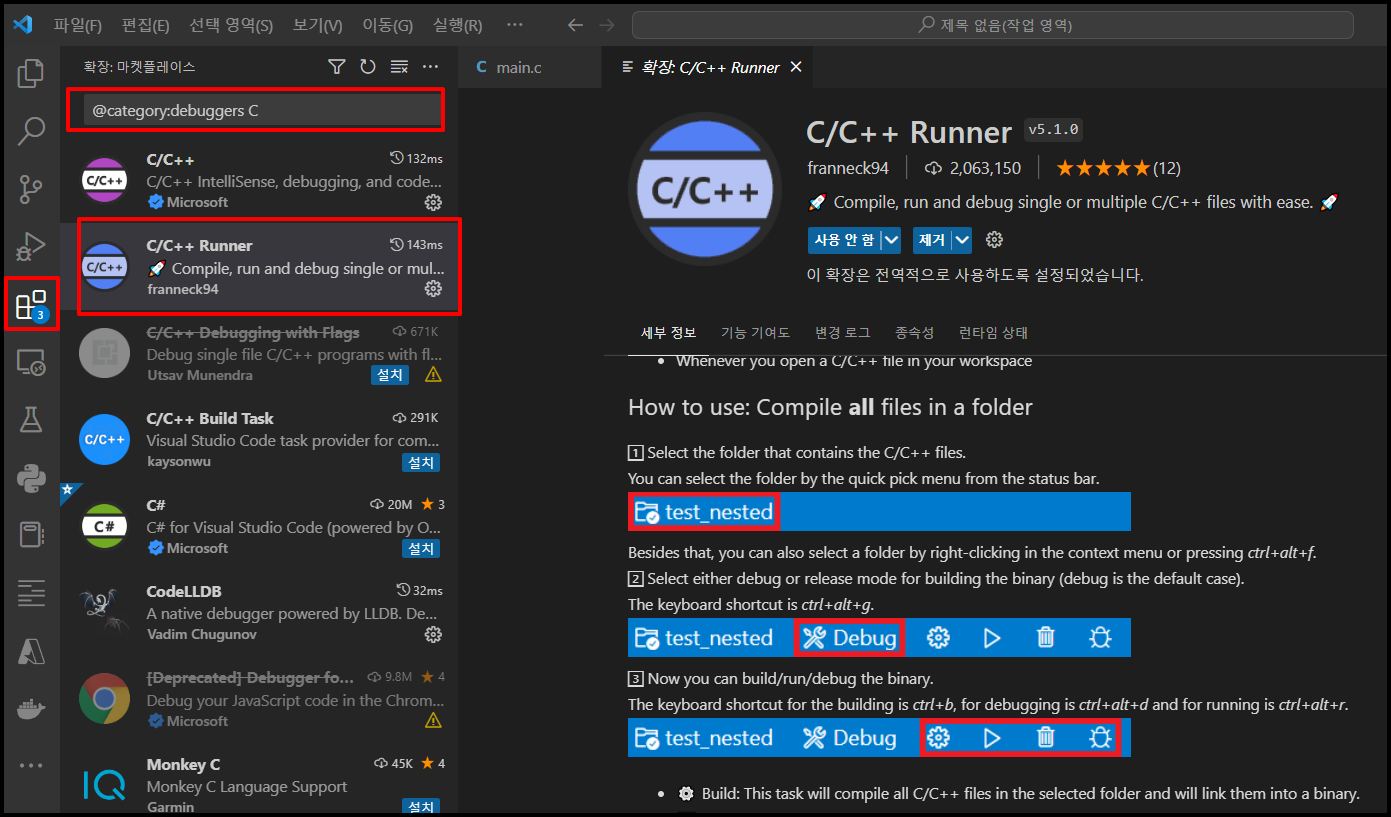Select C/C++ Microsoft extension in list

(x=260, y=181)
